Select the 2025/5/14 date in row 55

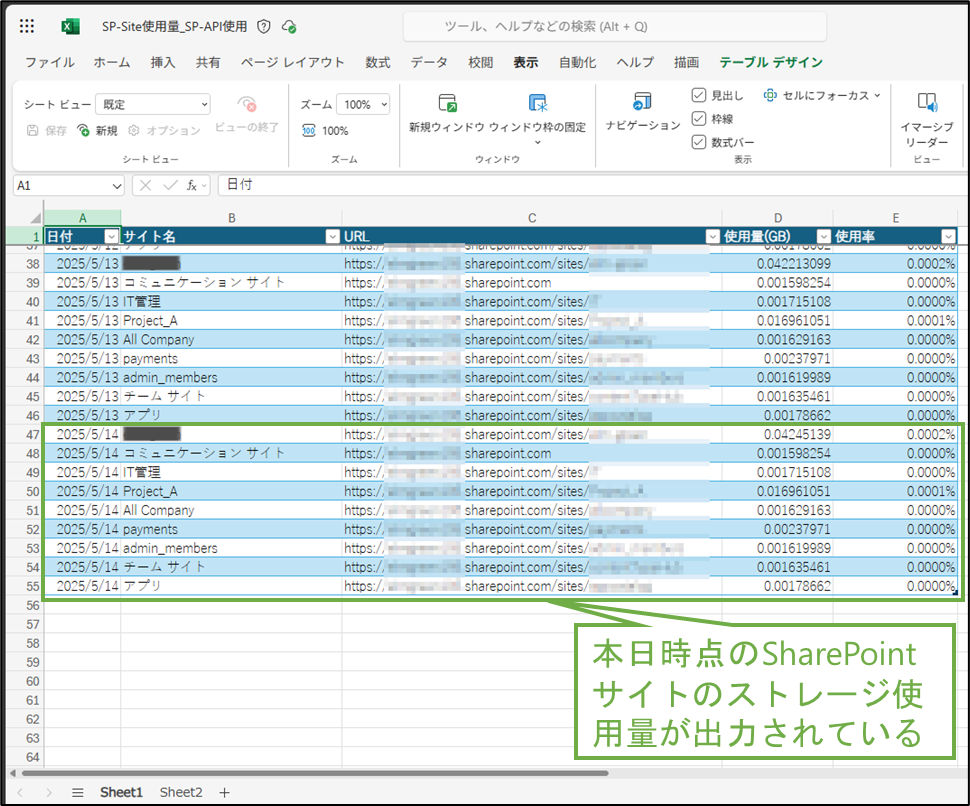pyautogui.click(x=82, y=586)
